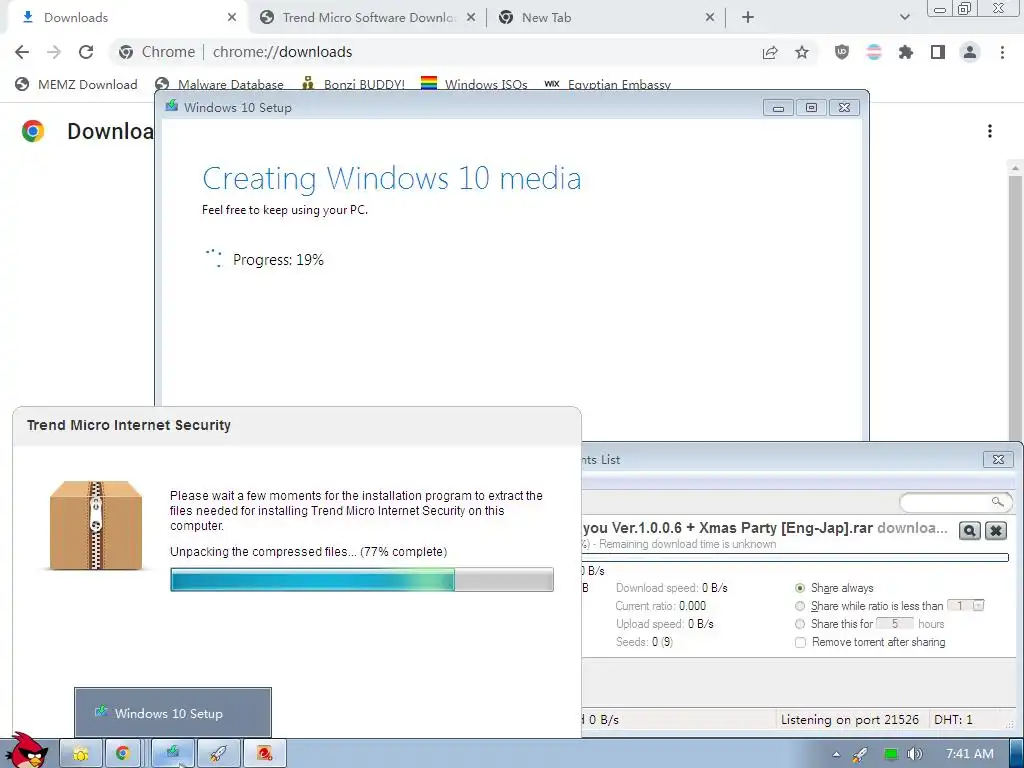
Task: Maximize the Windows 10 Setup window
Action: click(x=811, y=108)
